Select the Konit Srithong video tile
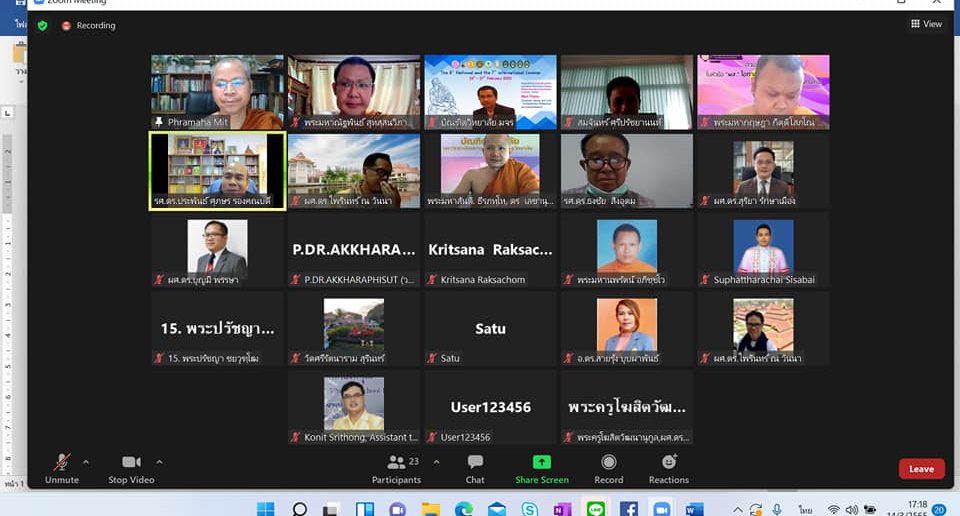The image size is (960, 516). pyautogui.click(x=354, y=407)
